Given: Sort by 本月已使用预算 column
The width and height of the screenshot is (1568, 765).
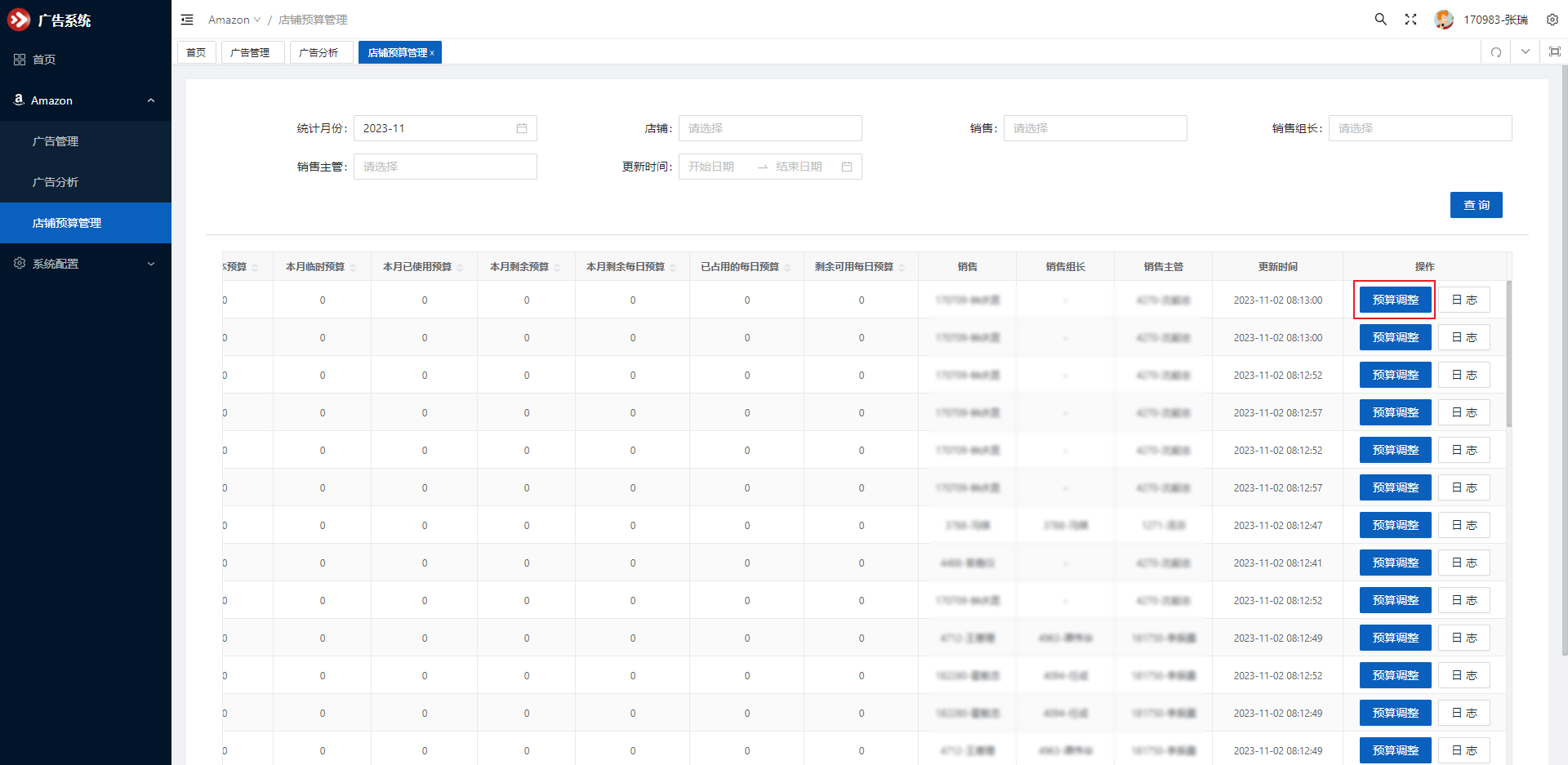Looking at the screenshot, I should point(460,267).
